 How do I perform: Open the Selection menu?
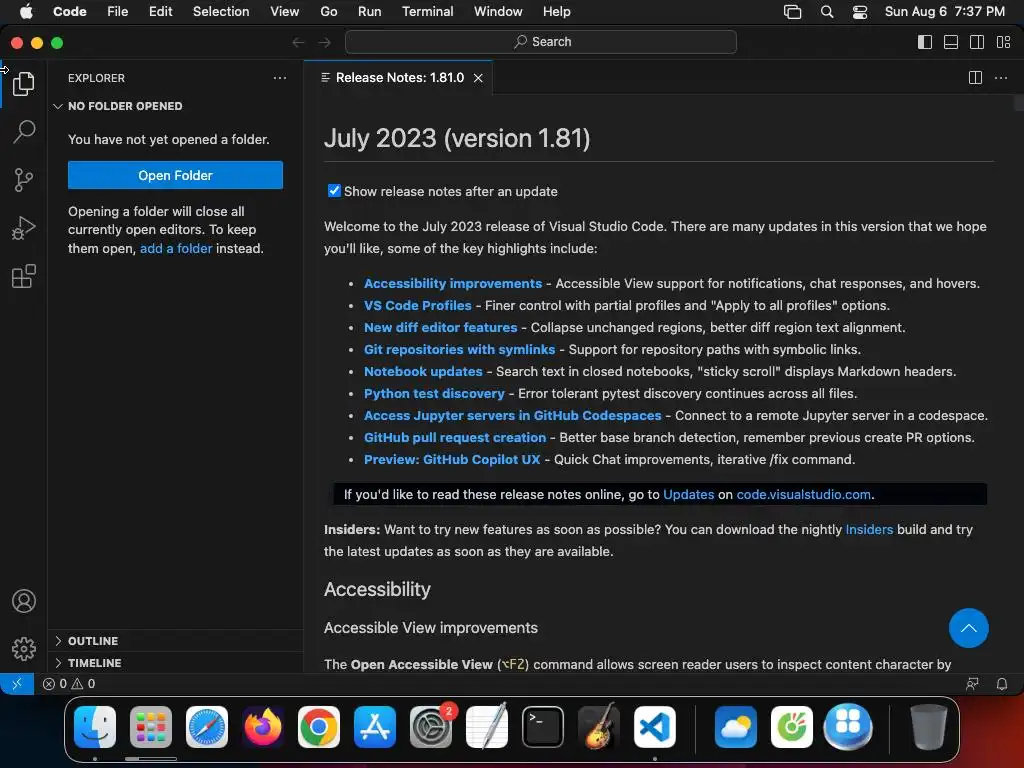coord(221,12)
